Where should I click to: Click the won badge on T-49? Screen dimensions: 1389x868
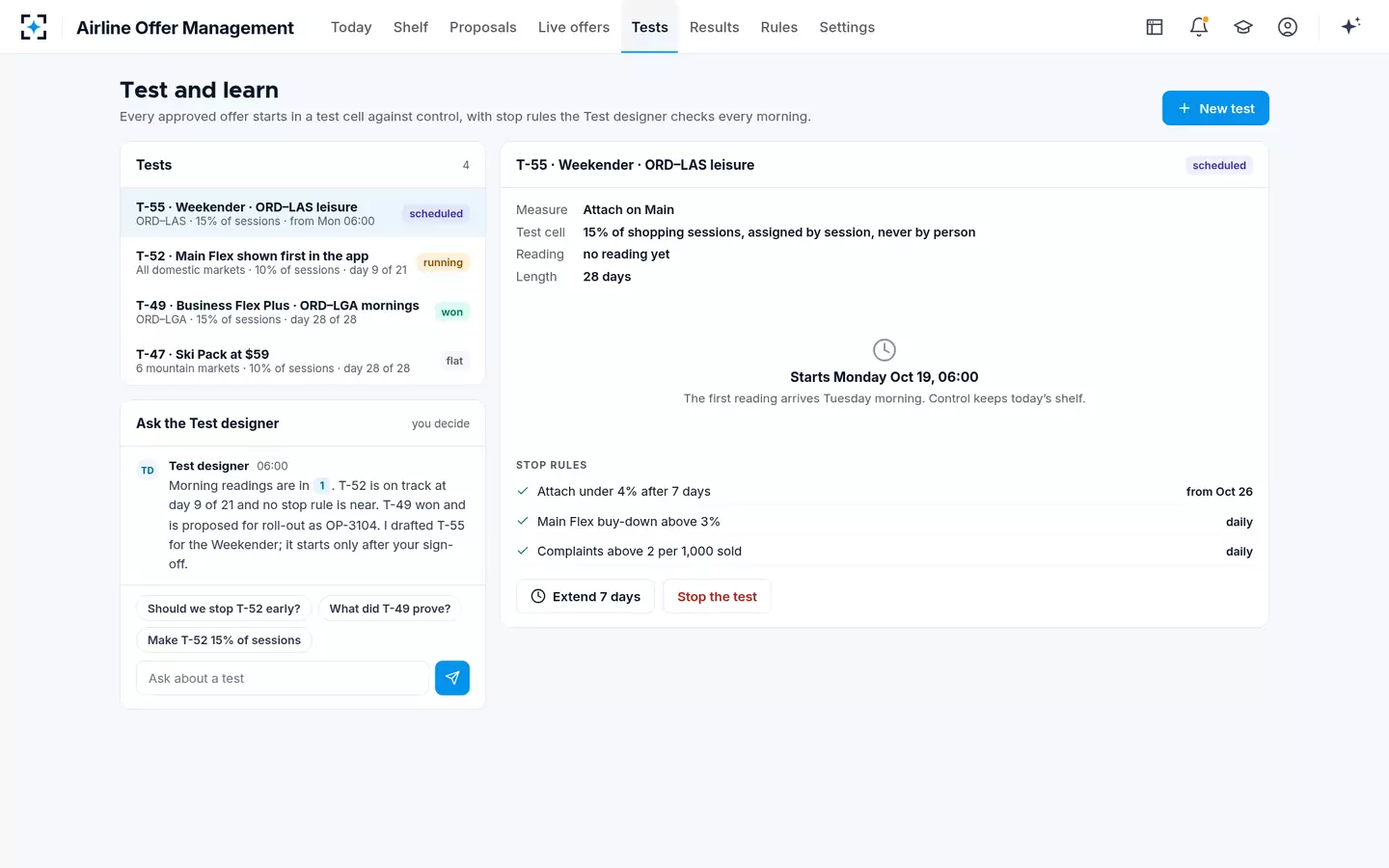click(451, 312)
